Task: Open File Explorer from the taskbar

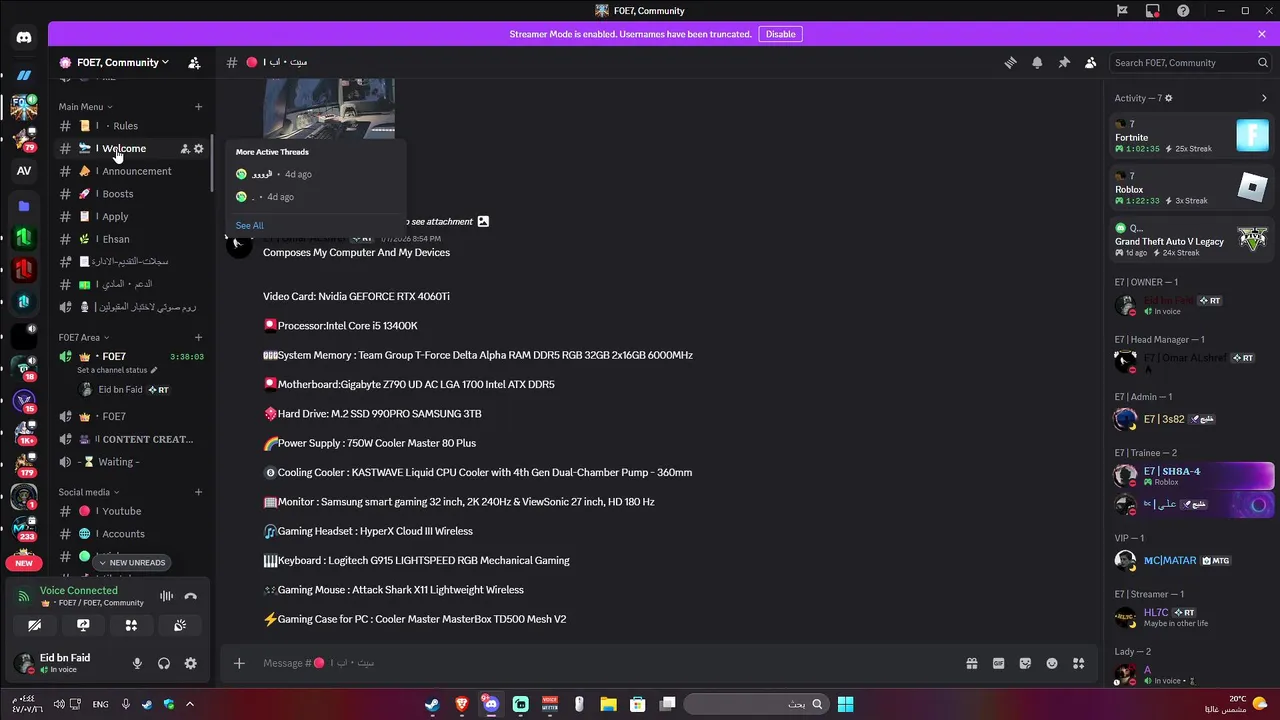Action: (608, 704)
